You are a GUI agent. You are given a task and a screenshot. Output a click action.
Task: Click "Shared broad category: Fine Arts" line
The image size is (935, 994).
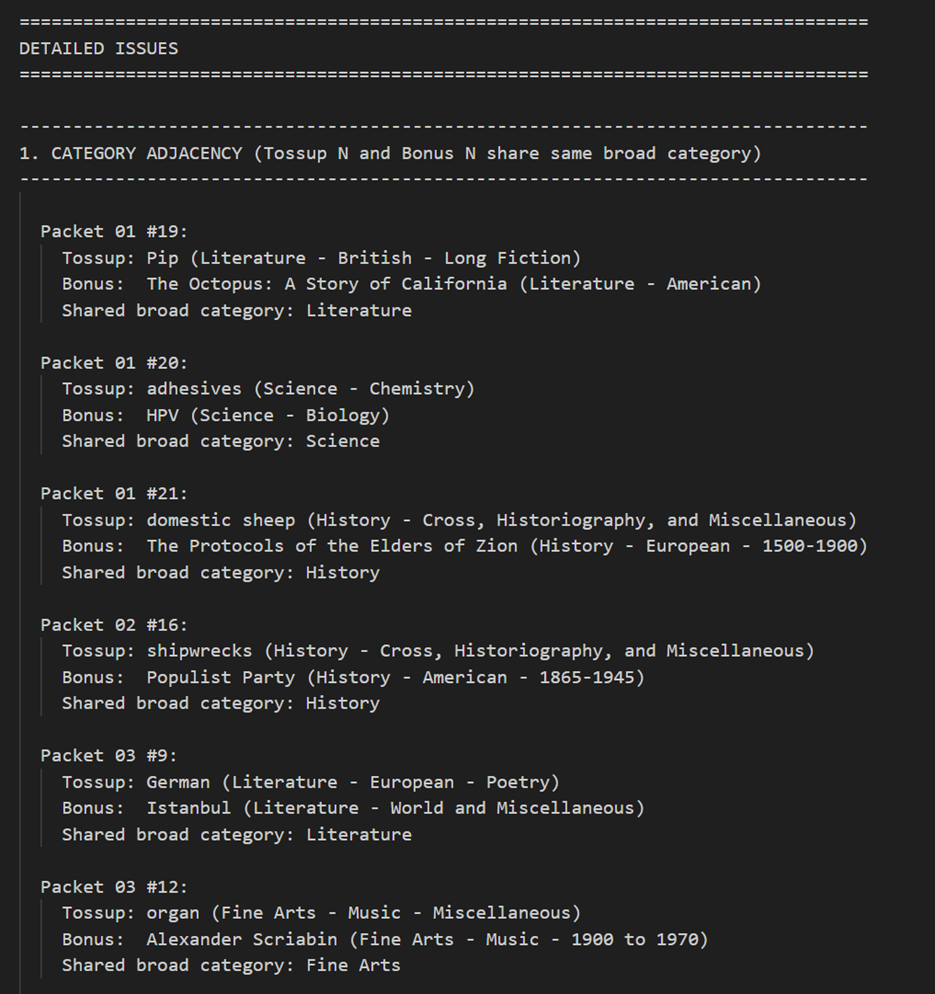231,965
